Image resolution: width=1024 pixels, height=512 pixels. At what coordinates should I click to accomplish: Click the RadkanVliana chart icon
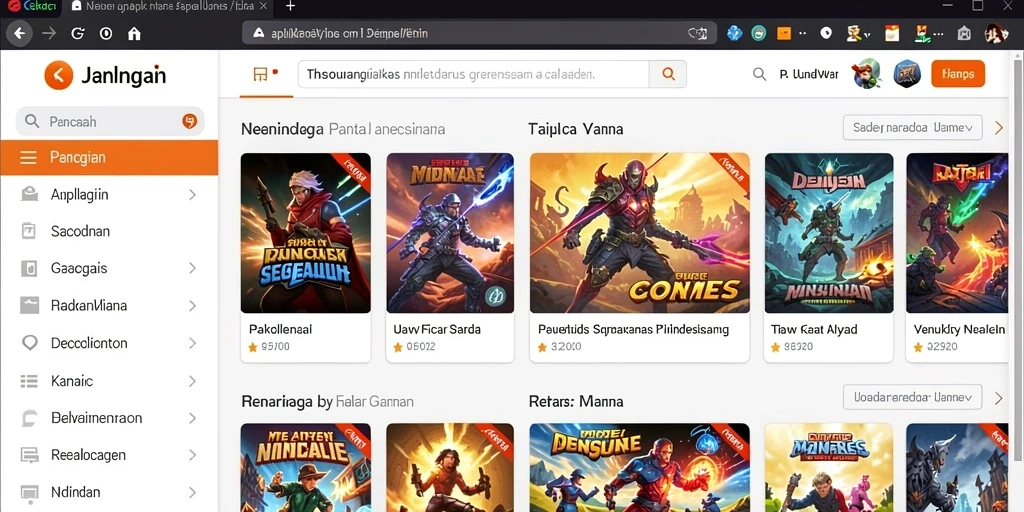pos(29,306)
